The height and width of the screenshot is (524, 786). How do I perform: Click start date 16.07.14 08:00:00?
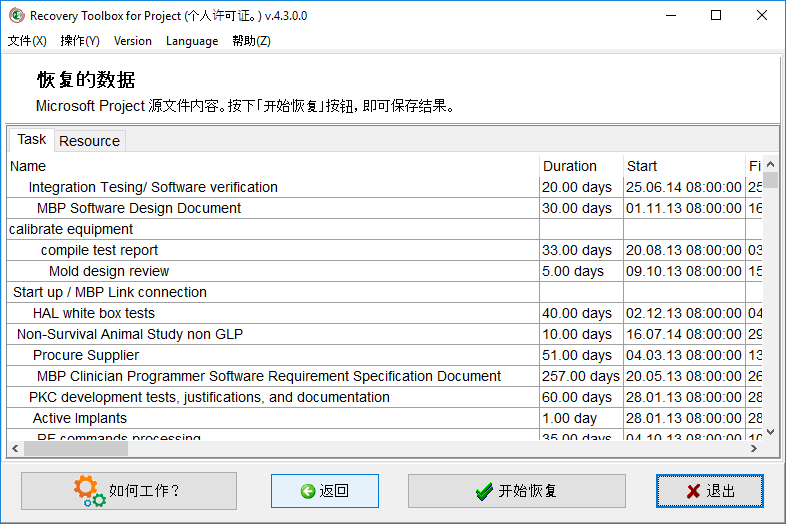[x=684, y=334]
